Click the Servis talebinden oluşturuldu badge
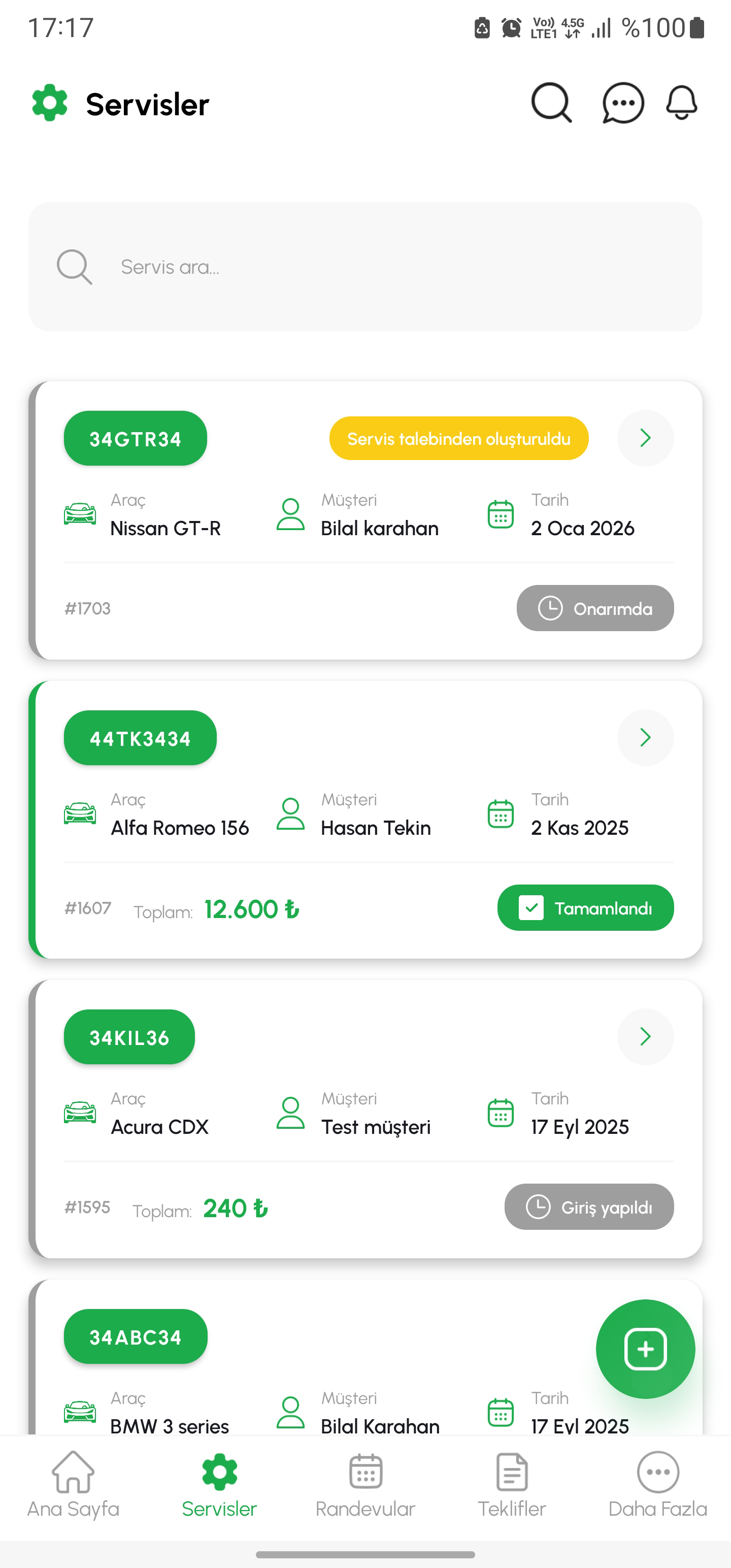This screenshot has height=1568, width=731. click(458, 438)
